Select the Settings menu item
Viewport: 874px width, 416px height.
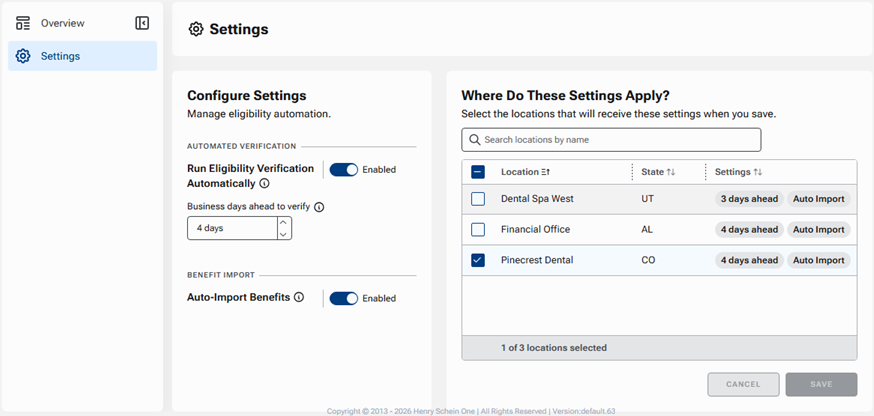tap(82, 56)
